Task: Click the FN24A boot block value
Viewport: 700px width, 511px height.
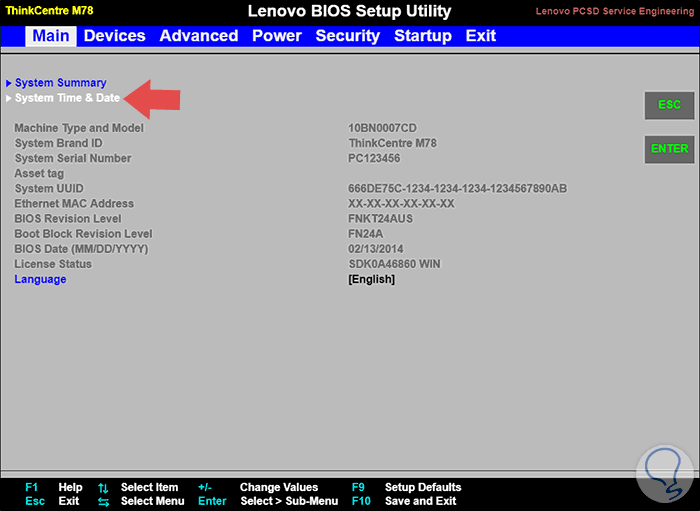Action: pos(366,234)
